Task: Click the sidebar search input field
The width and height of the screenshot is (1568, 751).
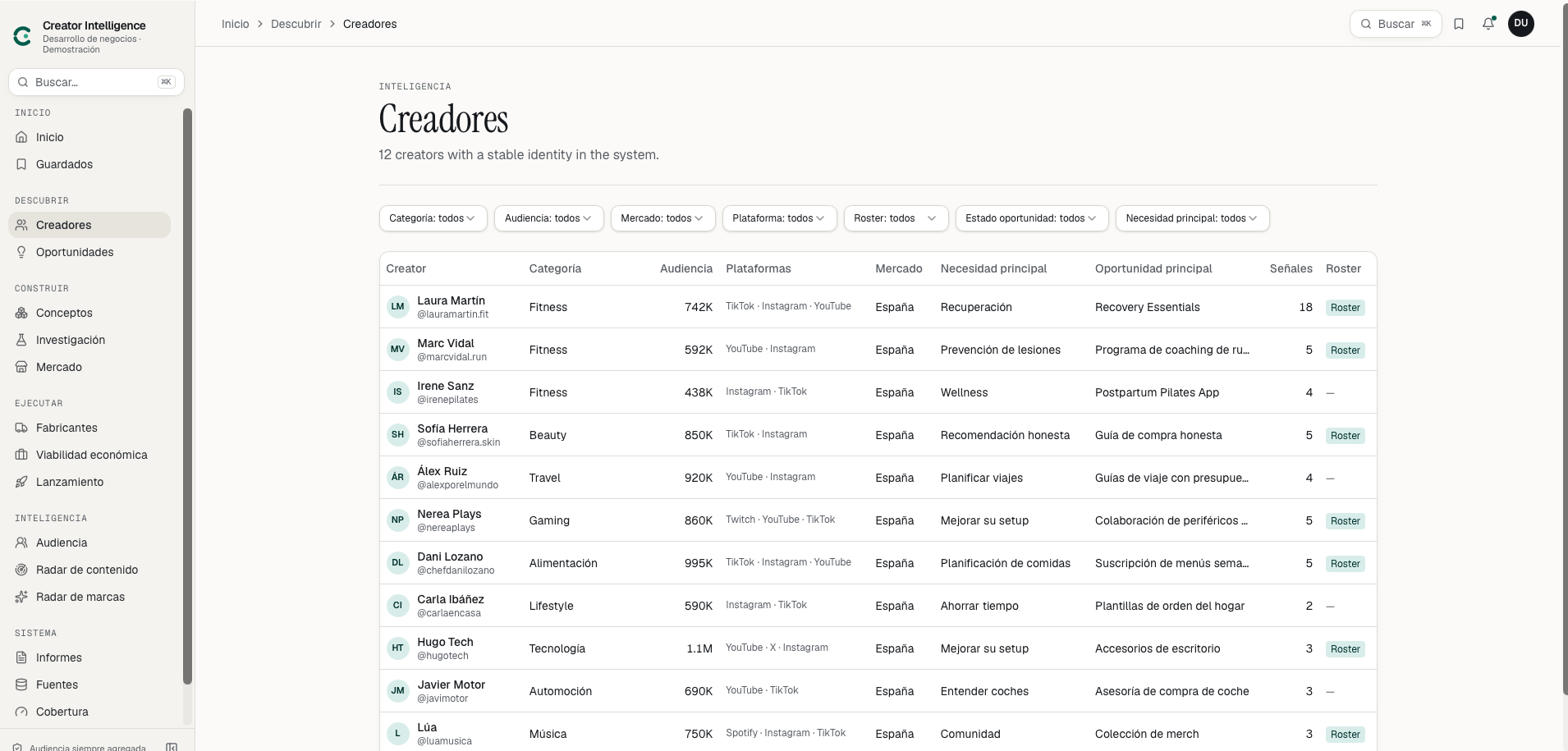Action: point(96,82)
